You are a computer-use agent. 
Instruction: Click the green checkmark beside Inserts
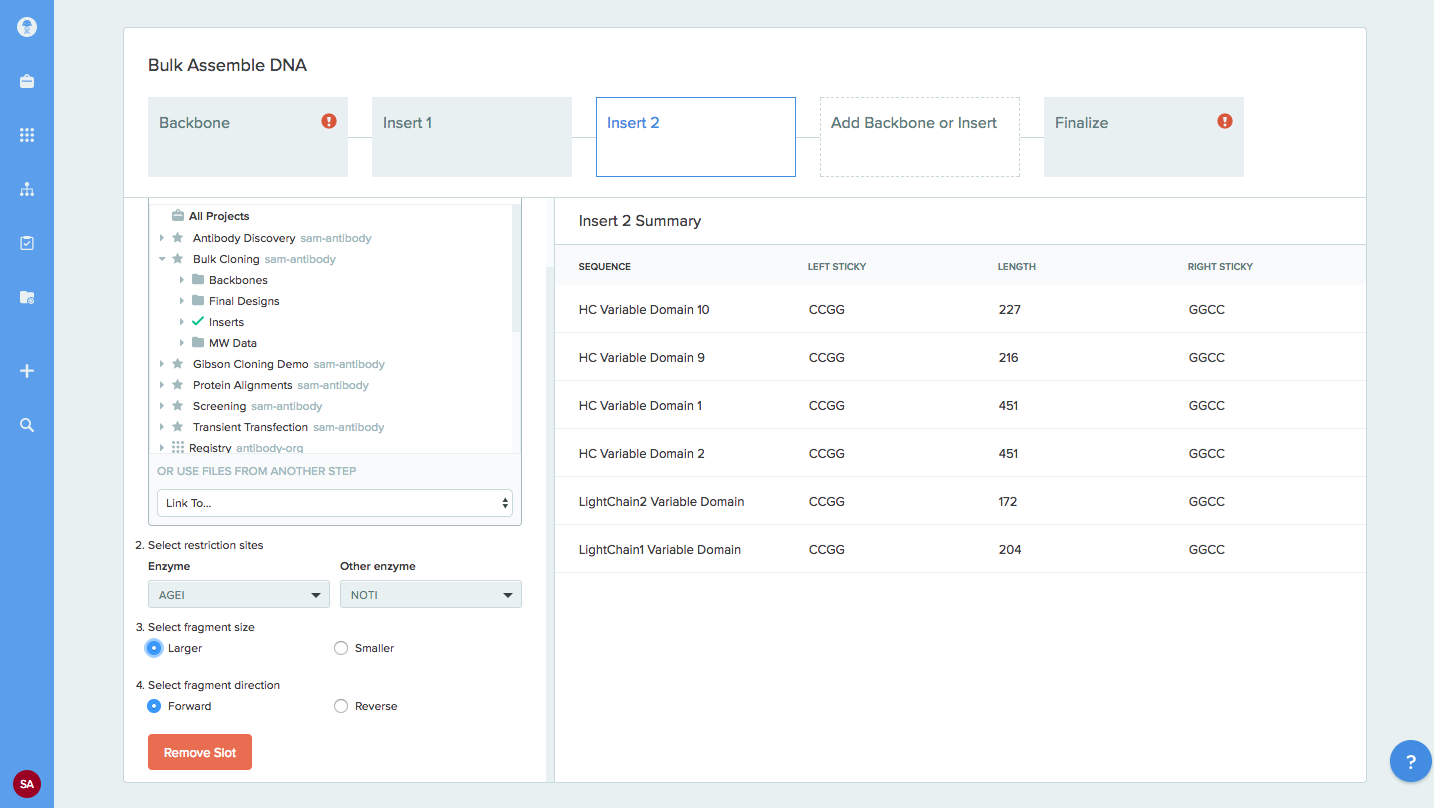tap(197, 322)
